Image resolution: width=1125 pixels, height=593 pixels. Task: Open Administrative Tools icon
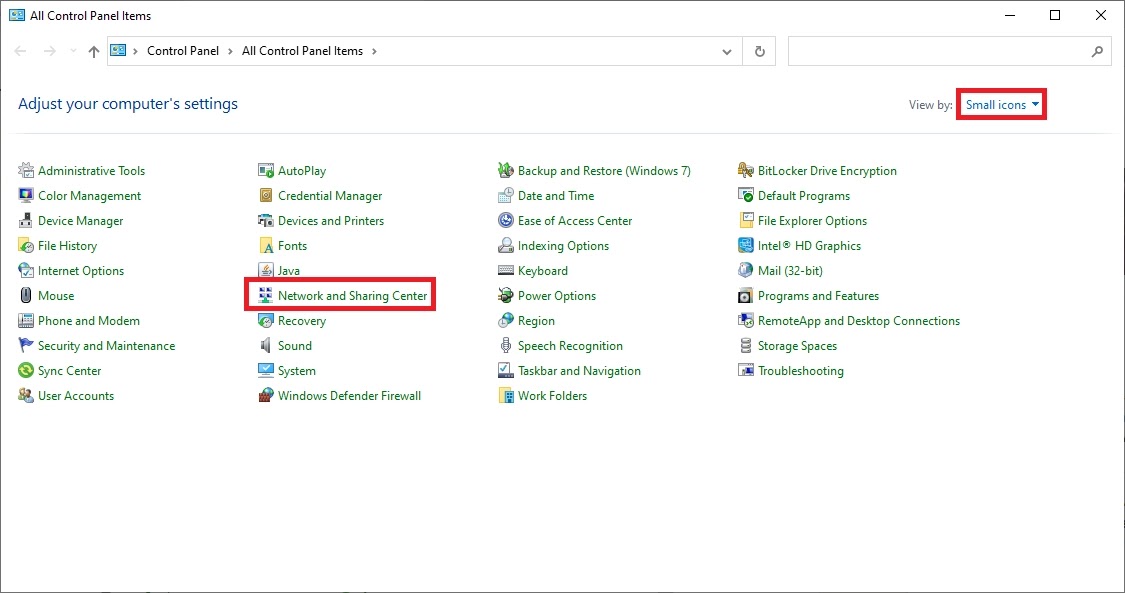pyautogui.click(x=26, y=171)
